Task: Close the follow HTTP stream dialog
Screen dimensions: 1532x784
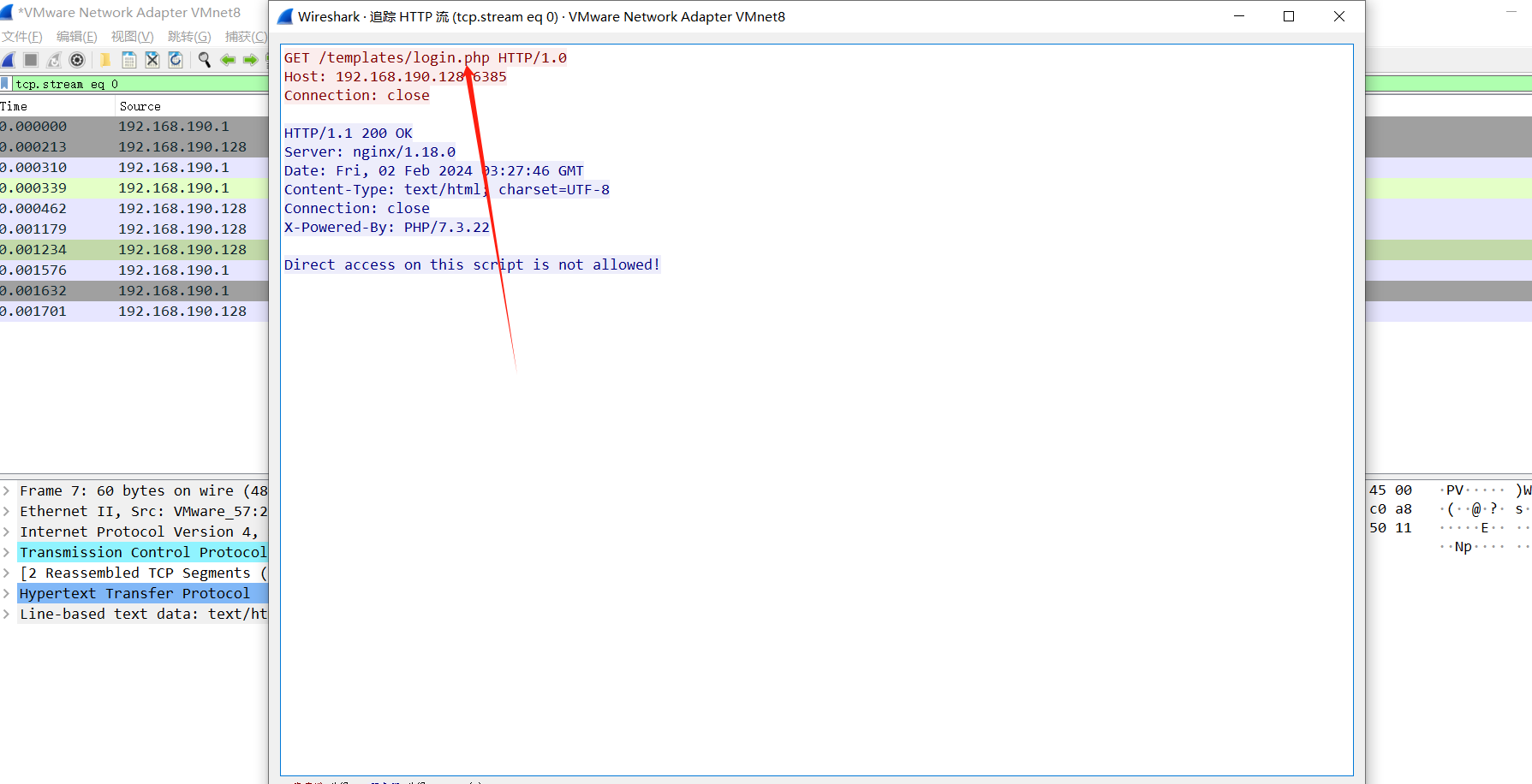Action: click(x=1339, y=16)
